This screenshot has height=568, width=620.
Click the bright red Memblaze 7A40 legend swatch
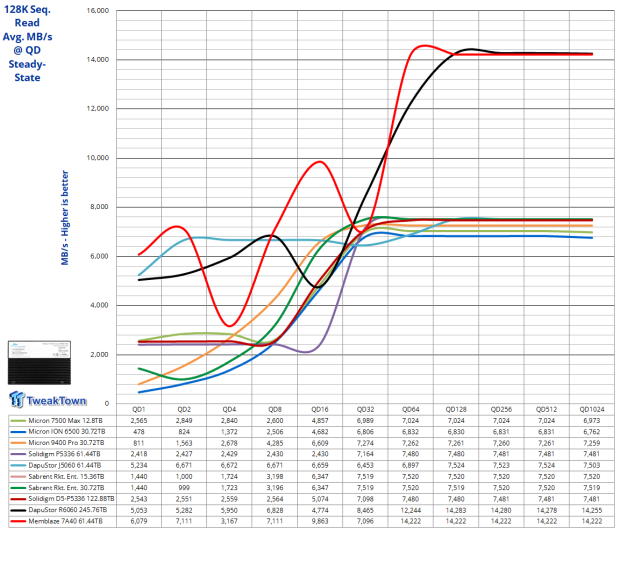click(18, 521)
